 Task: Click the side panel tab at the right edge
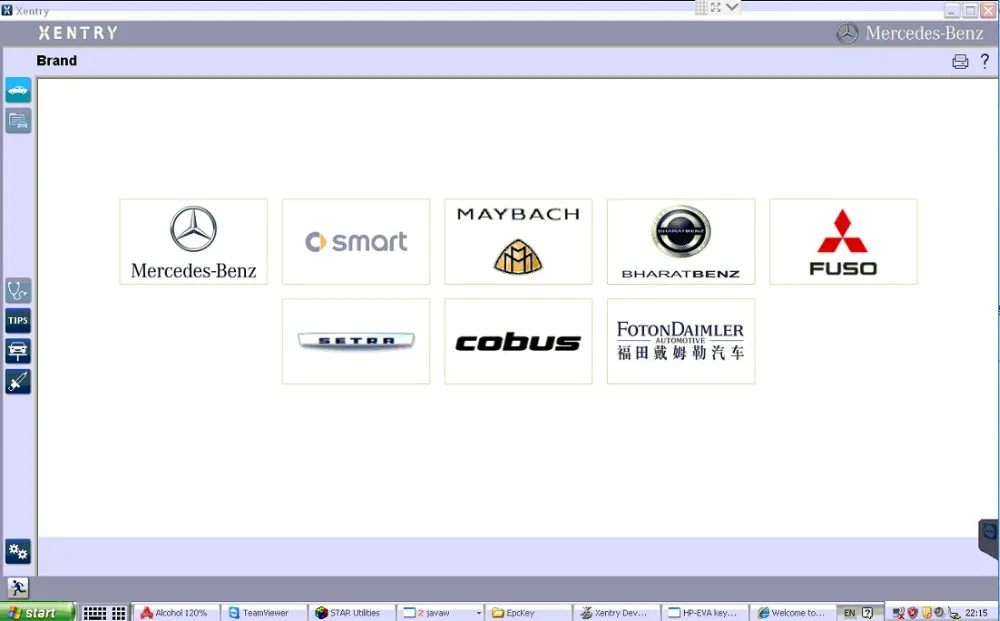(x=990, y=539)
